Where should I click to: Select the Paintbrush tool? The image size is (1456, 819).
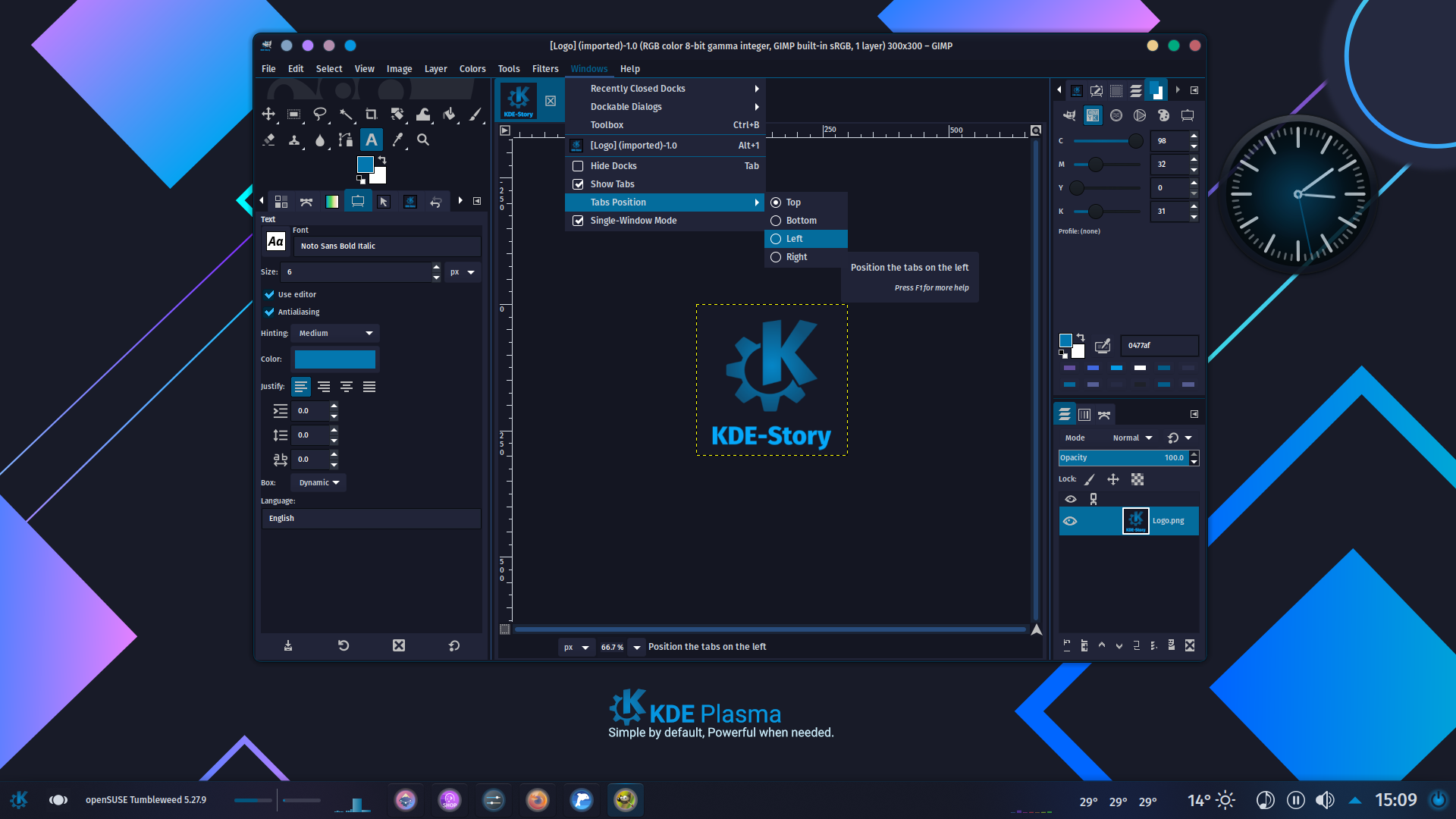tap(475, 114)
